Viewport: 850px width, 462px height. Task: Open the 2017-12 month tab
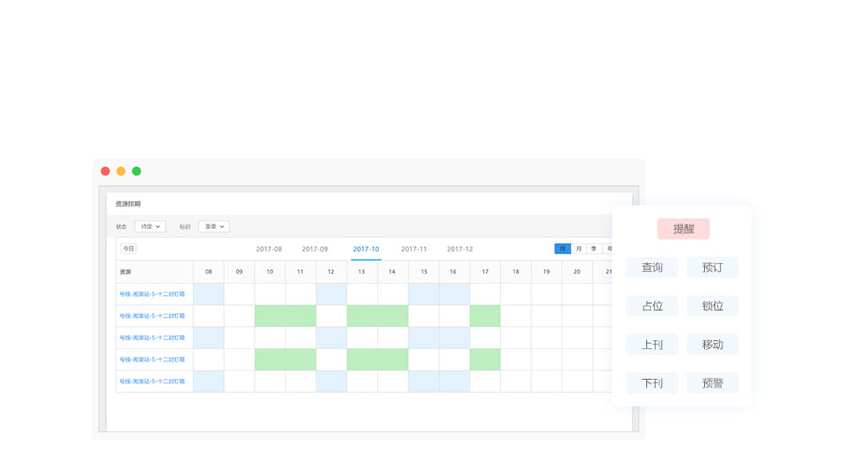pyautogui.click(x=460, y=249)
